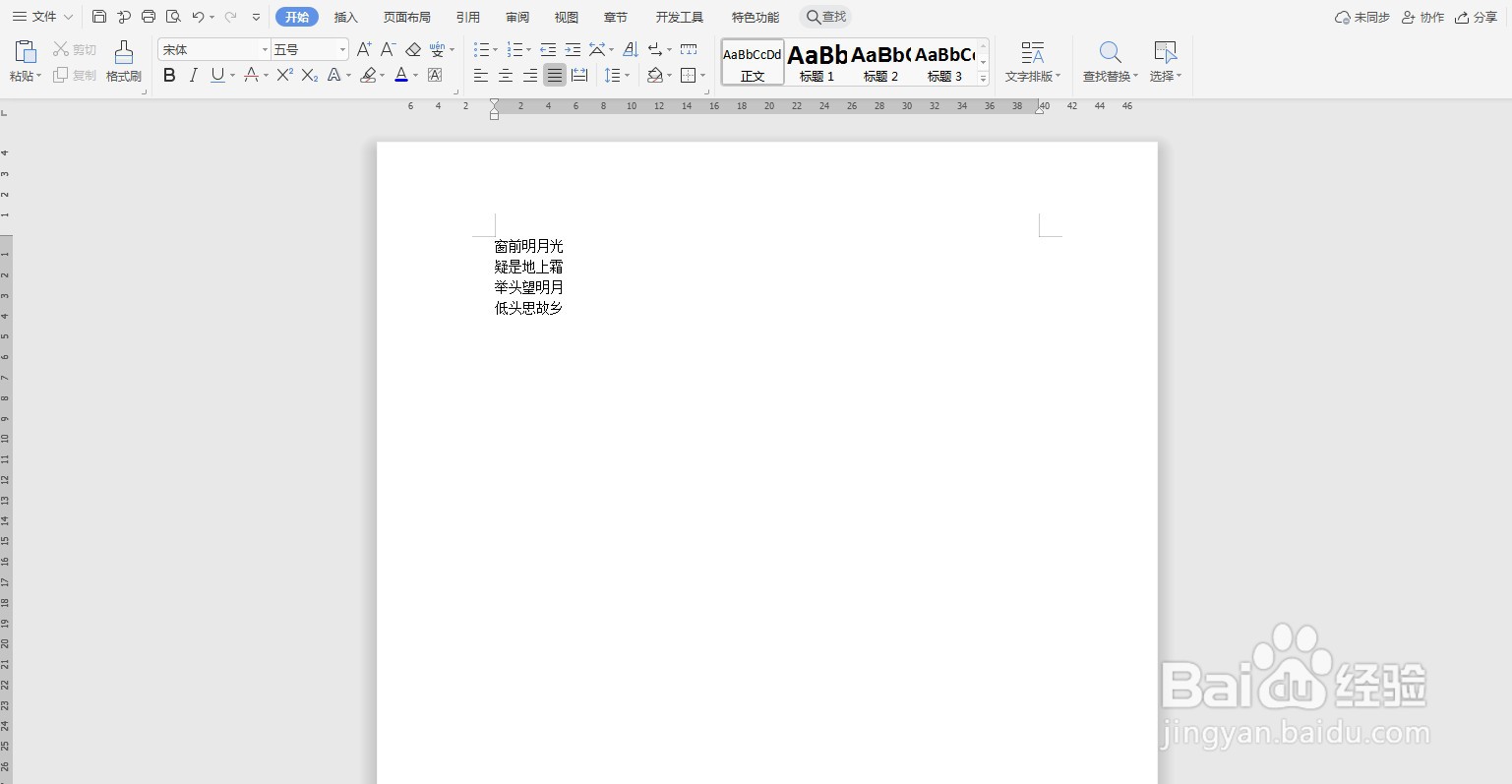Open the font size dropdown (五号)
This screenshot has width=1512, height=784.
(342, 49)
